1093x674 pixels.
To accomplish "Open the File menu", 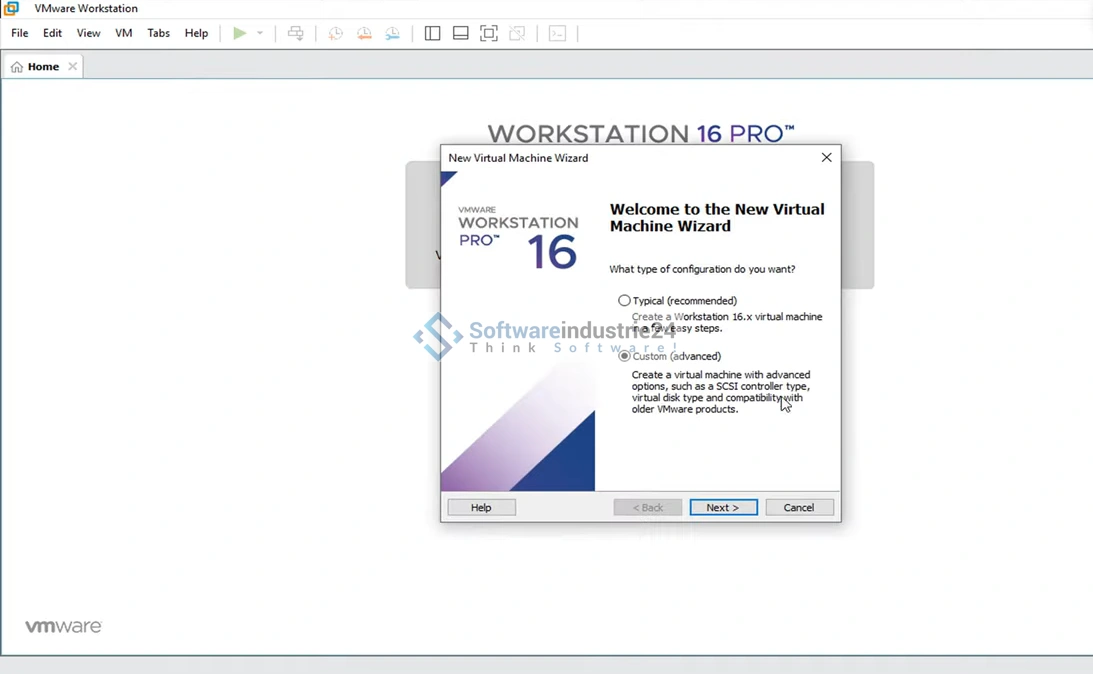I will click(x=19, y=33).
